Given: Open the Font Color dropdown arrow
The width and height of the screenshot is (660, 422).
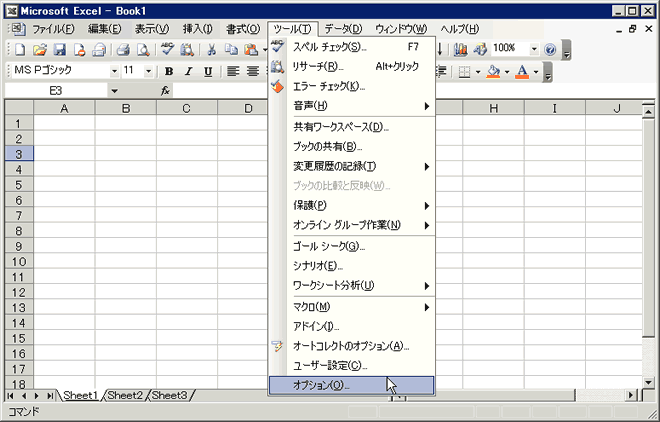Looking at the screenshot, I should [x=536, y=72].
